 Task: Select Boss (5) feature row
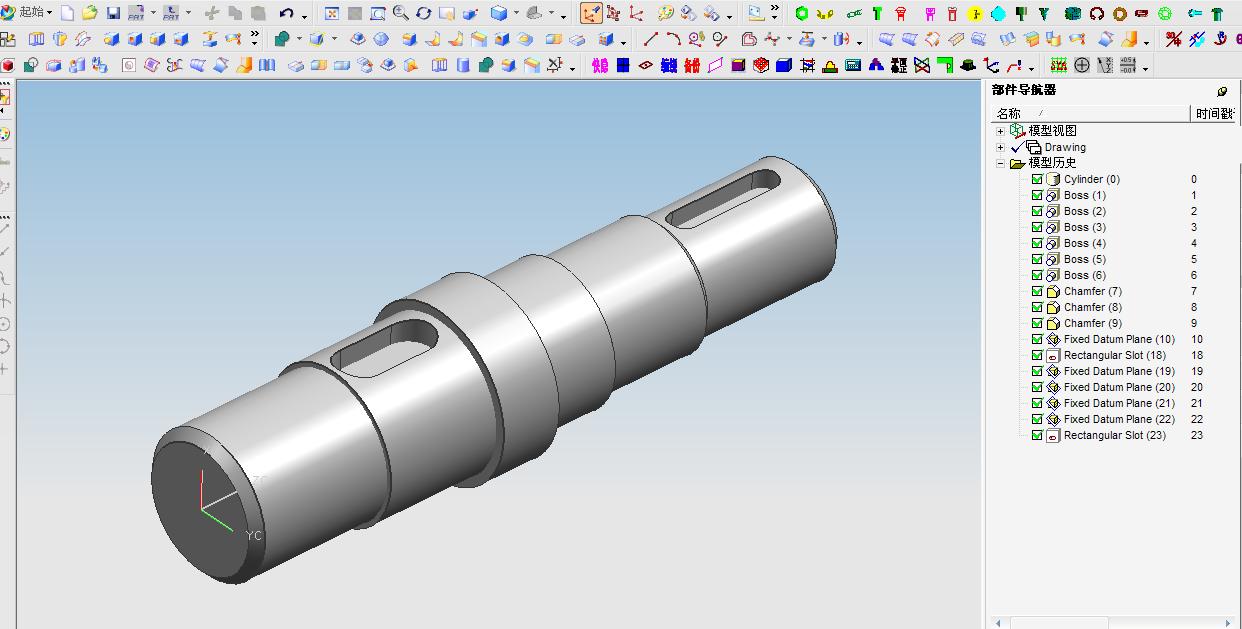pyautogui.click(x=1084, y=259)
